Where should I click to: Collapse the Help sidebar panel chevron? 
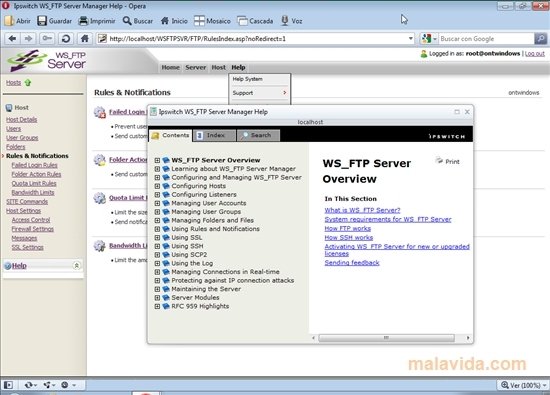[76, 266]
